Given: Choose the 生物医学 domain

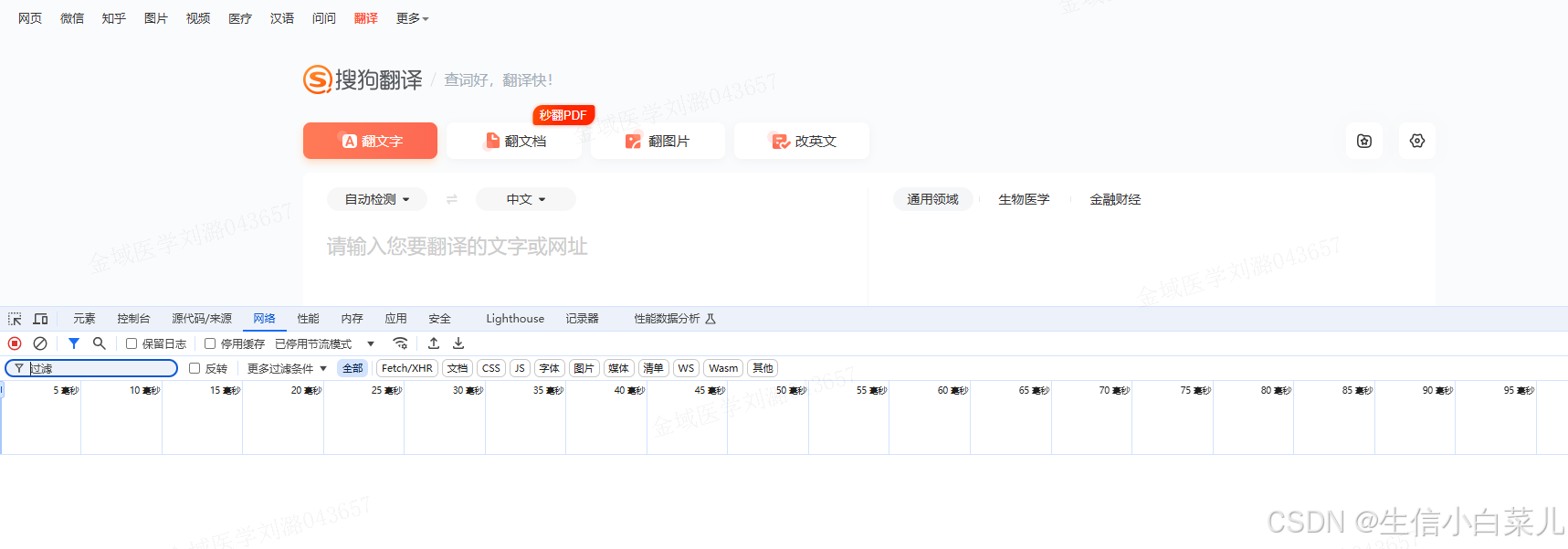Looking at the screenshot, I should [x=1024, y=199].
